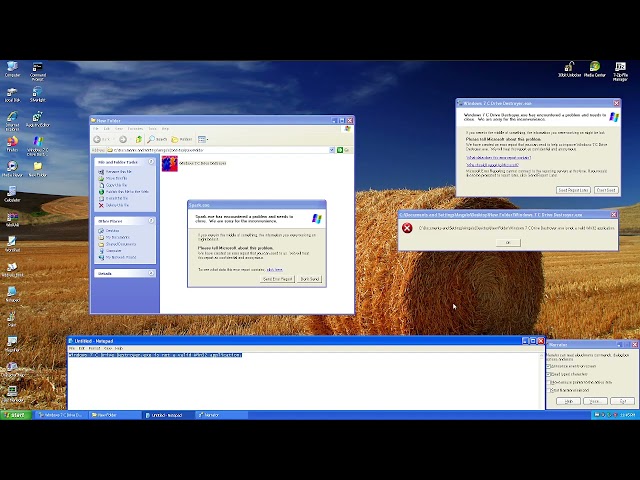Select Windows 7 C Drive Destroyer file in folder
The width and height of the screenshot is (640, 480).
tap(194, 163)
